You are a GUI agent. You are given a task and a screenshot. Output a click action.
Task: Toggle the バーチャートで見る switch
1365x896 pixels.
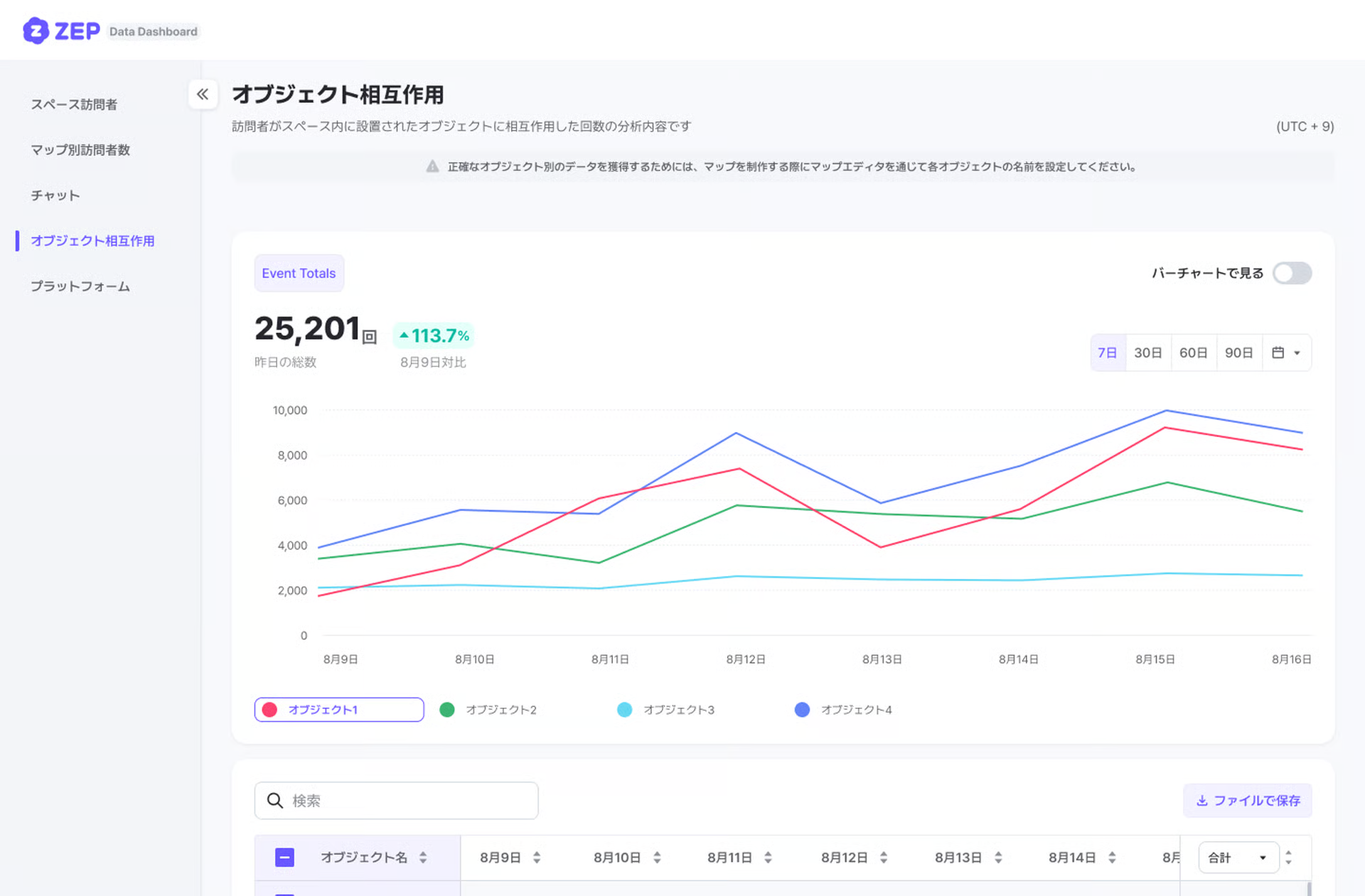coord(1292,273)
